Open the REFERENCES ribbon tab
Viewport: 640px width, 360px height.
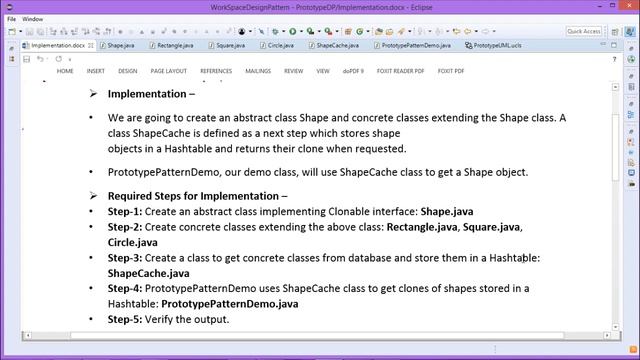coord(216,71)
